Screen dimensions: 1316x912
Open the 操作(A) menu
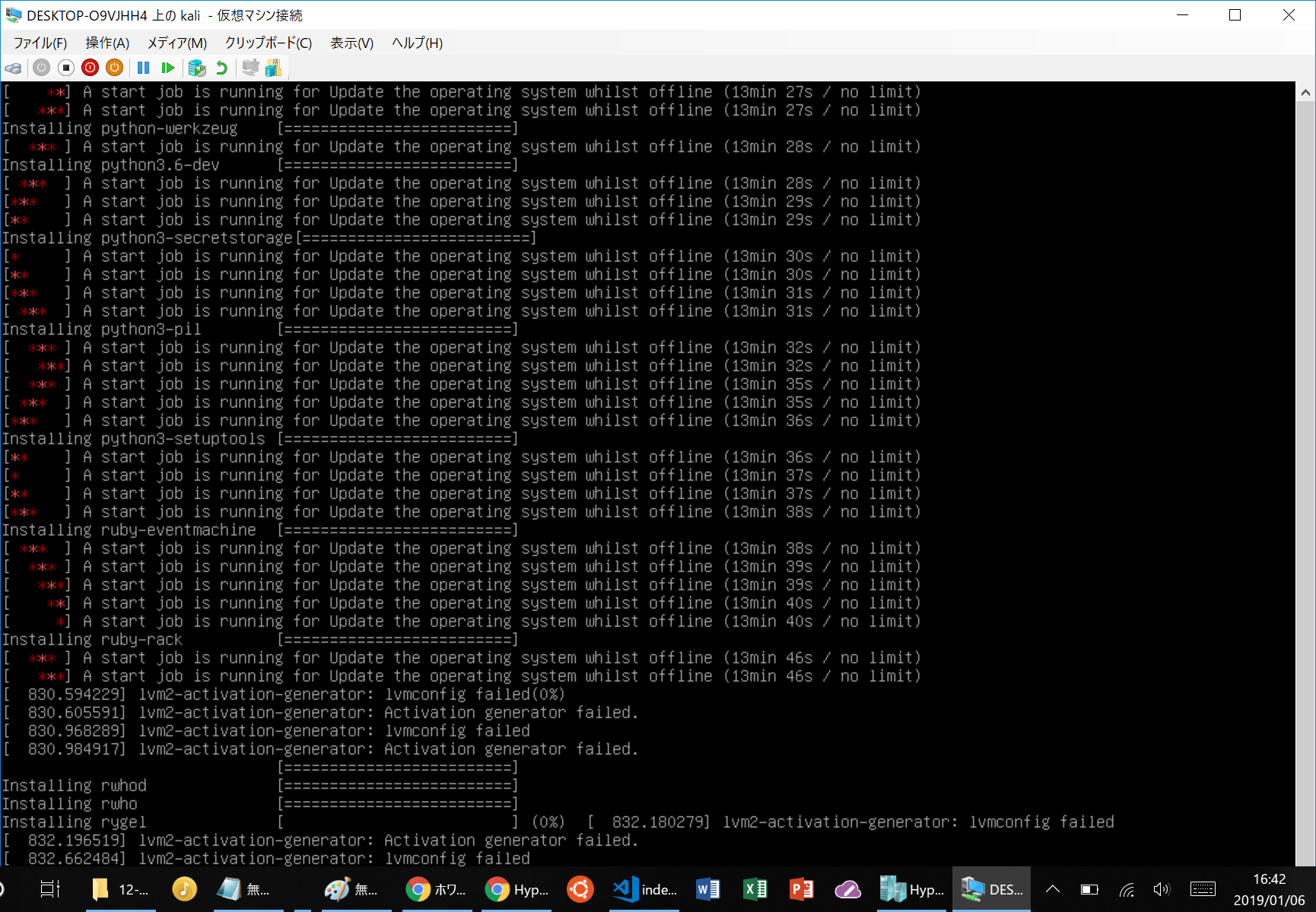pos(107,43)
